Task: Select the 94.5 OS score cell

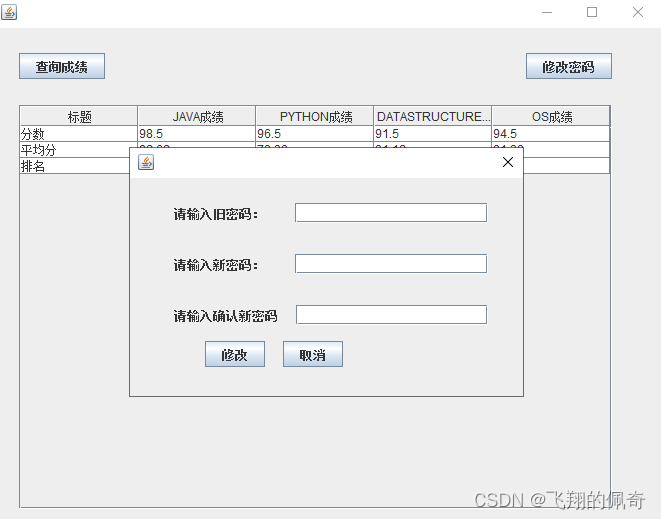Action: tap(551, 134)
